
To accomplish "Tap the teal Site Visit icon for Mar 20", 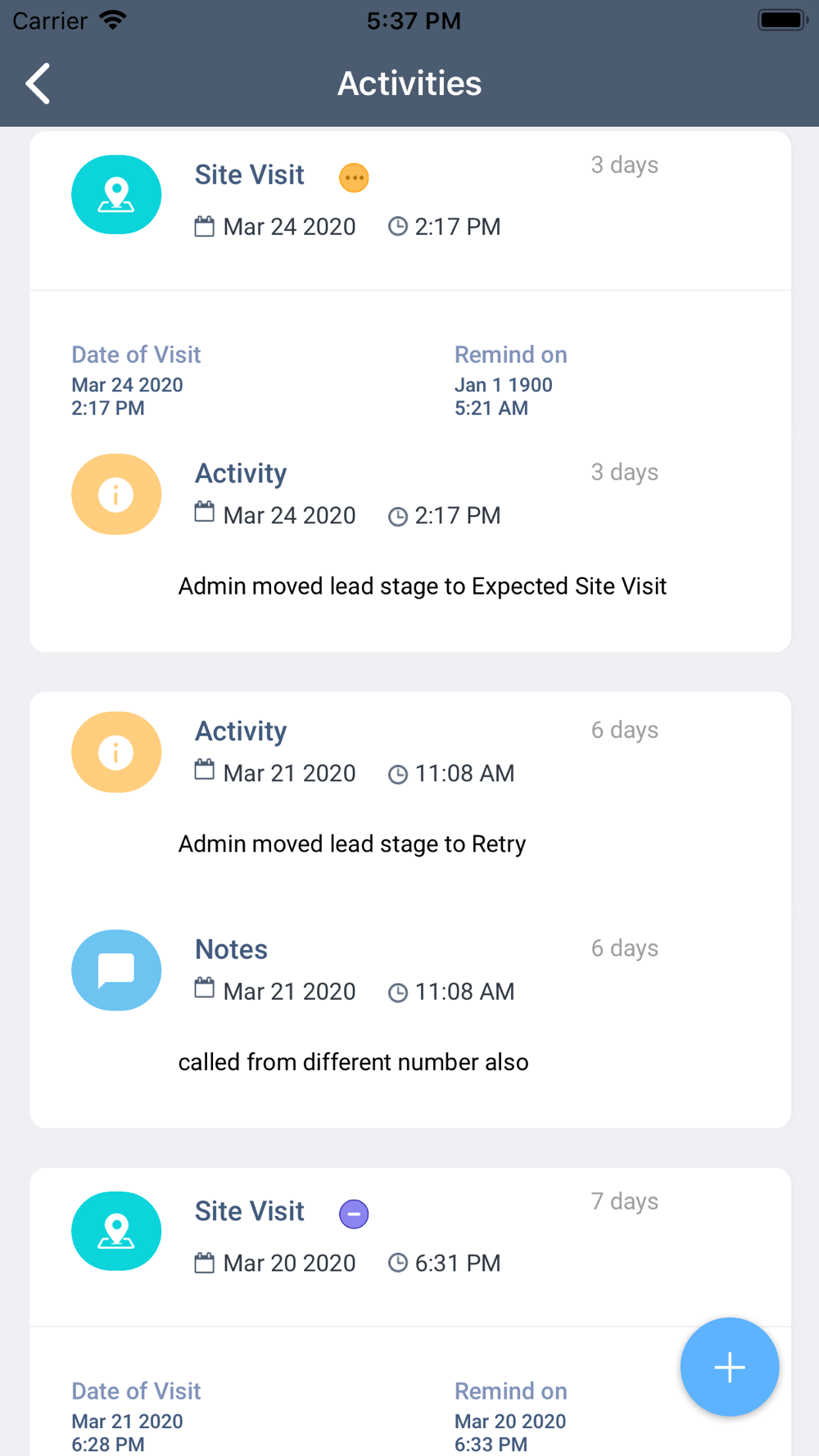I will 116,1231.
